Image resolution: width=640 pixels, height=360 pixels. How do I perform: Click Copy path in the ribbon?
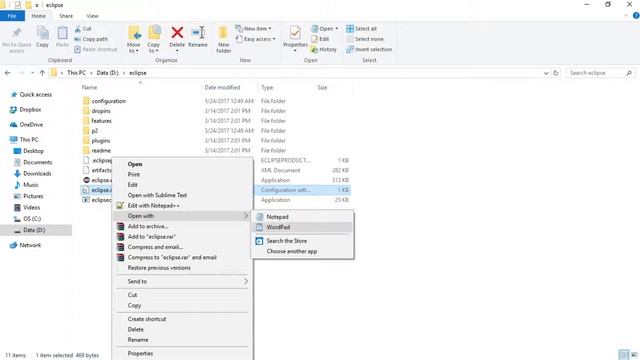91,39
